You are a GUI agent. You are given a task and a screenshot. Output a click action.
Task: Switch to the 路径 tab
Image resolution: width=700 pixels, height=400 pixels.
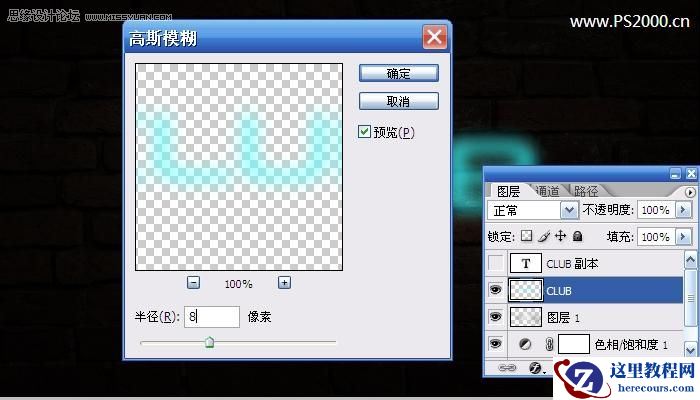586,191
